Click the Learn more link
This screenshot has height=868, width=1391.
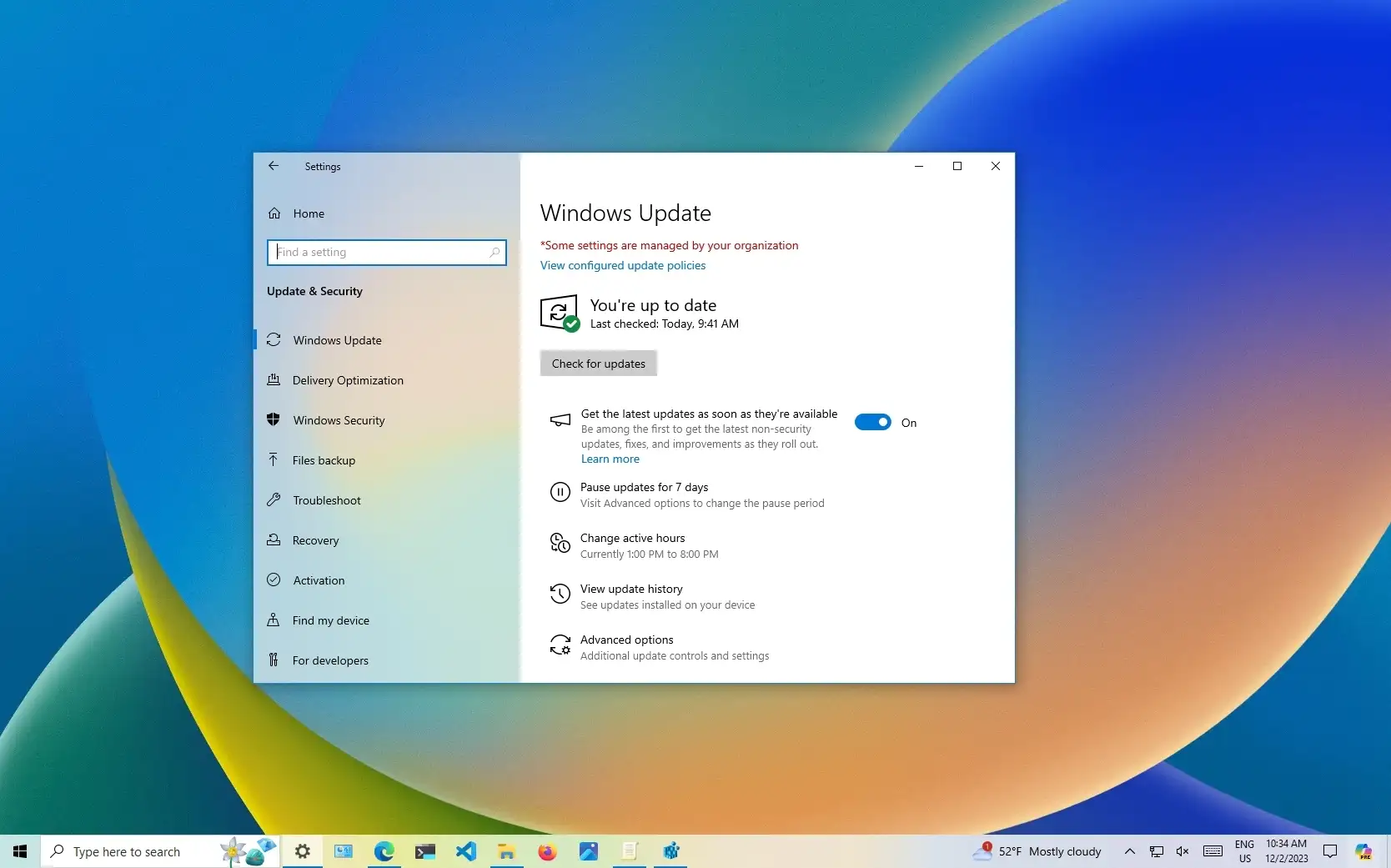[610, 459]
